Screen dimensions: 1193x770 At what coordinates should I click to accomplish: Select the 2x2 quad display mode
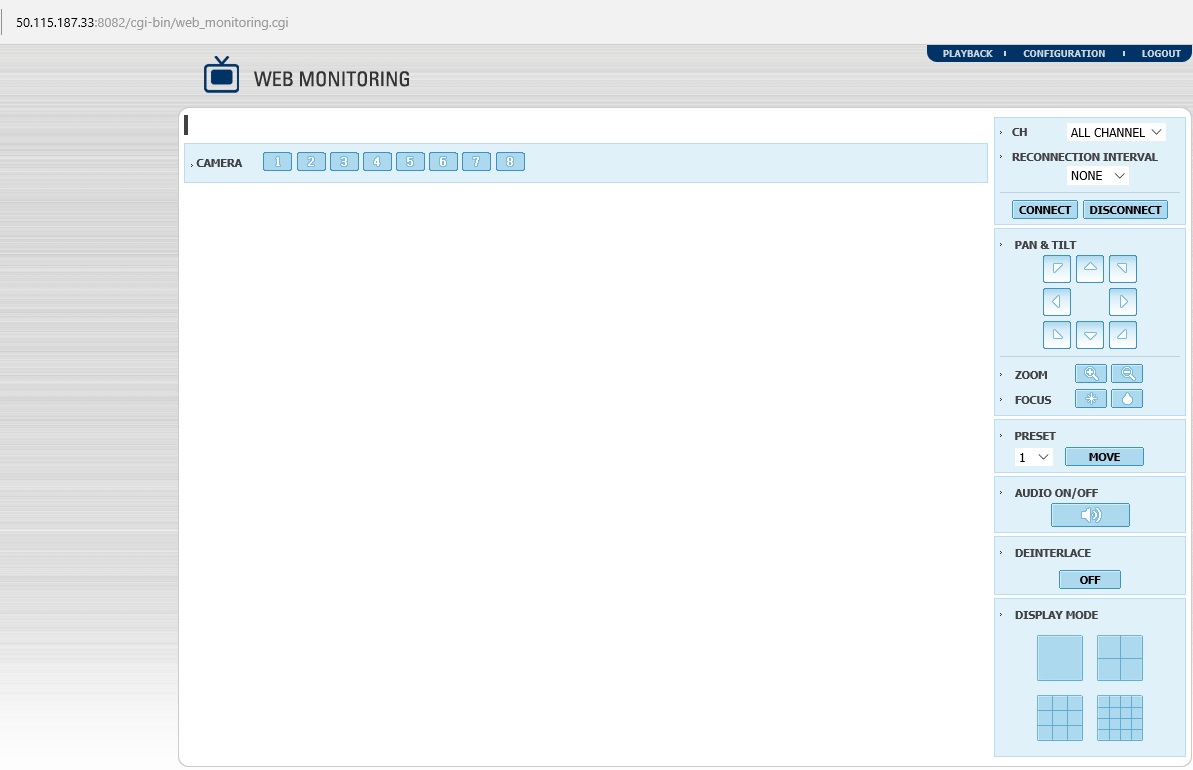1119,658
